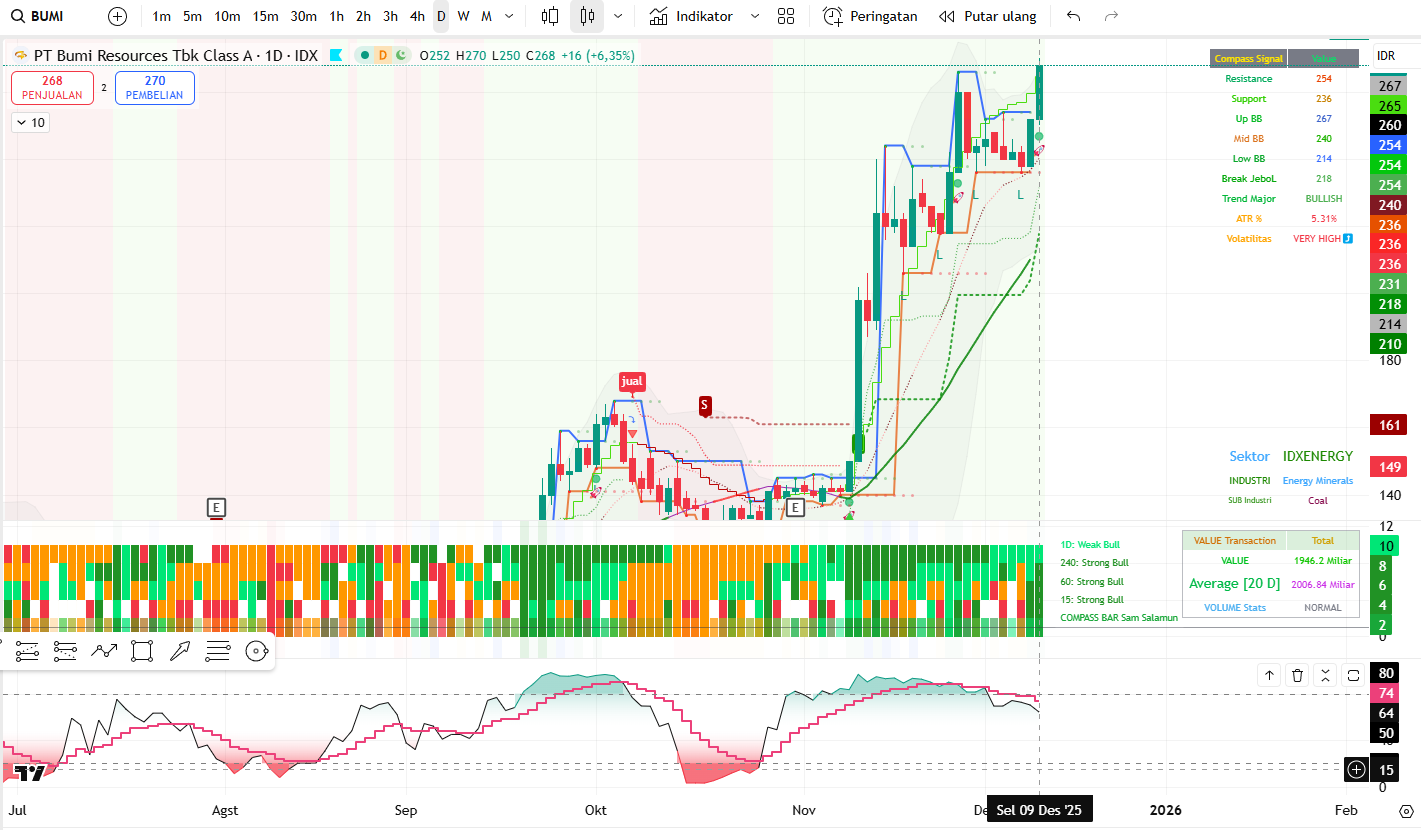Image resolution: width=1421 pixels, height=830 pixels.
Task: Open the circular measure tool icon
Action: coord(256,651)
